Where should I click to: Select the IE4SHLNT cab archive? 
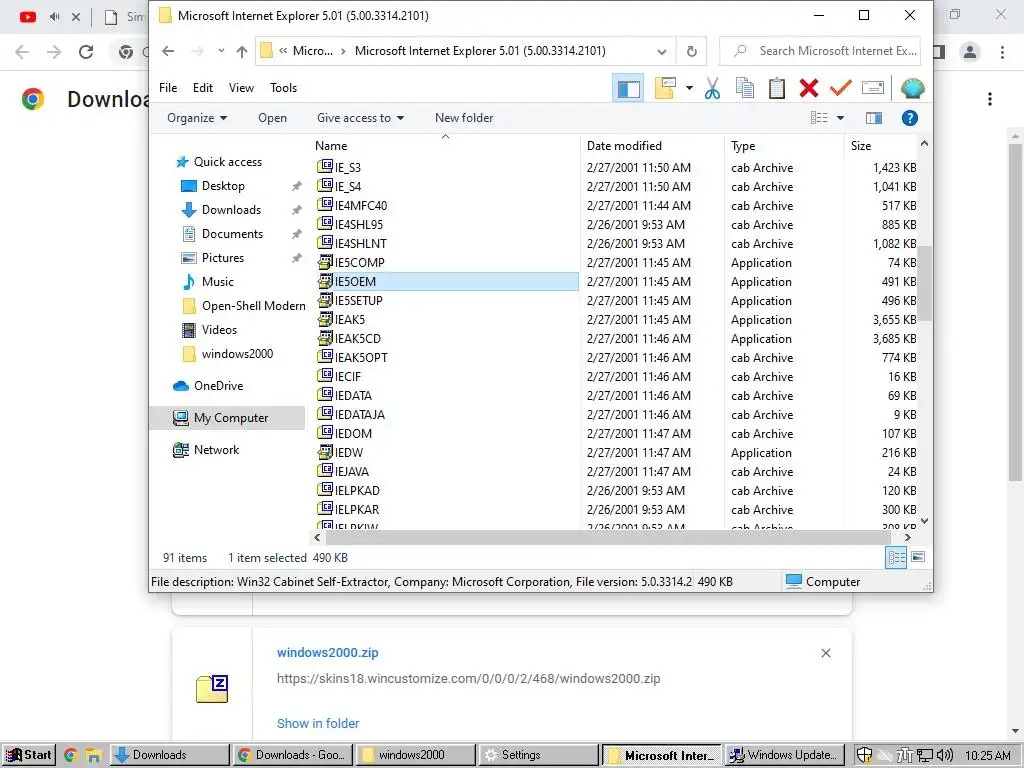pyautogui.click(x=360, y=244)
